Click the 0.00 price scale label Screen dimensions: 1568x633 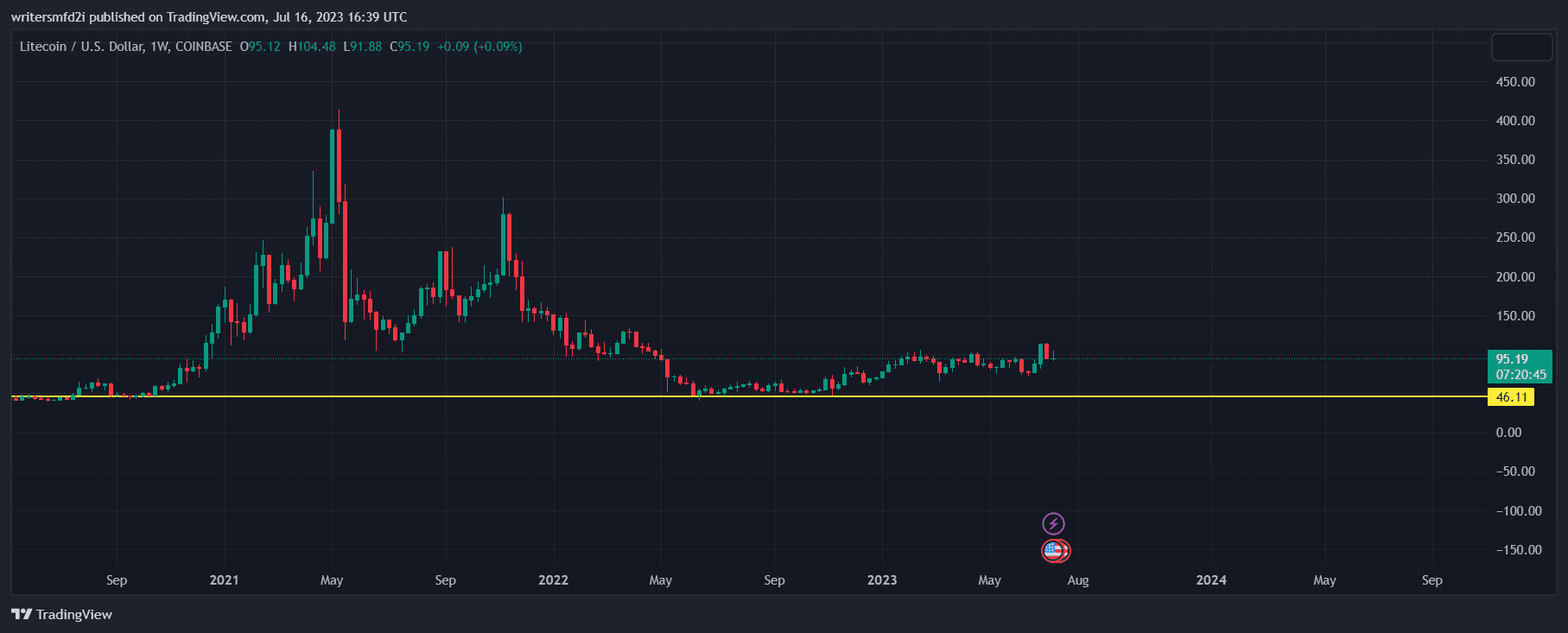pyautogui.click(x=1508, y=433)
